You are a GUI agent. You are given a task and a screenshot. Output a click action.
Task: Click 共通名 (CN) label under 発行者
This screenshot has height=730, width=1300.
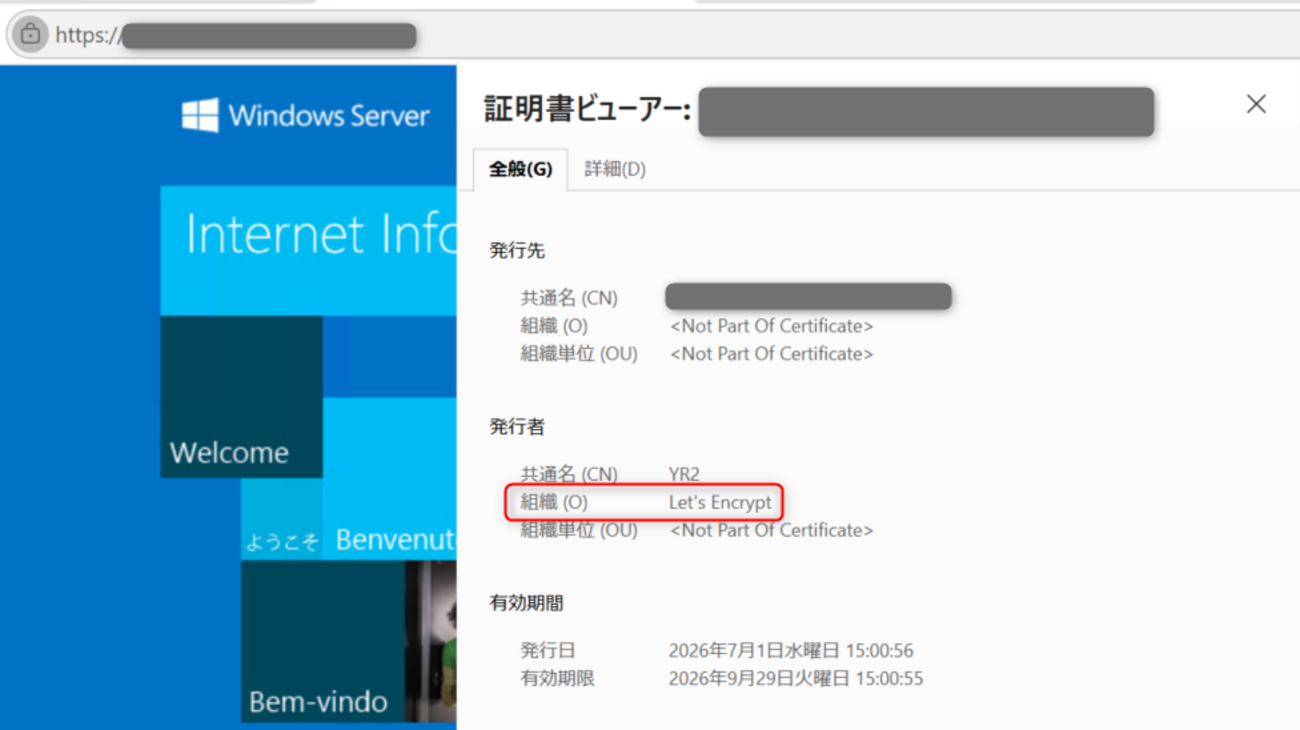coord(569,474)
